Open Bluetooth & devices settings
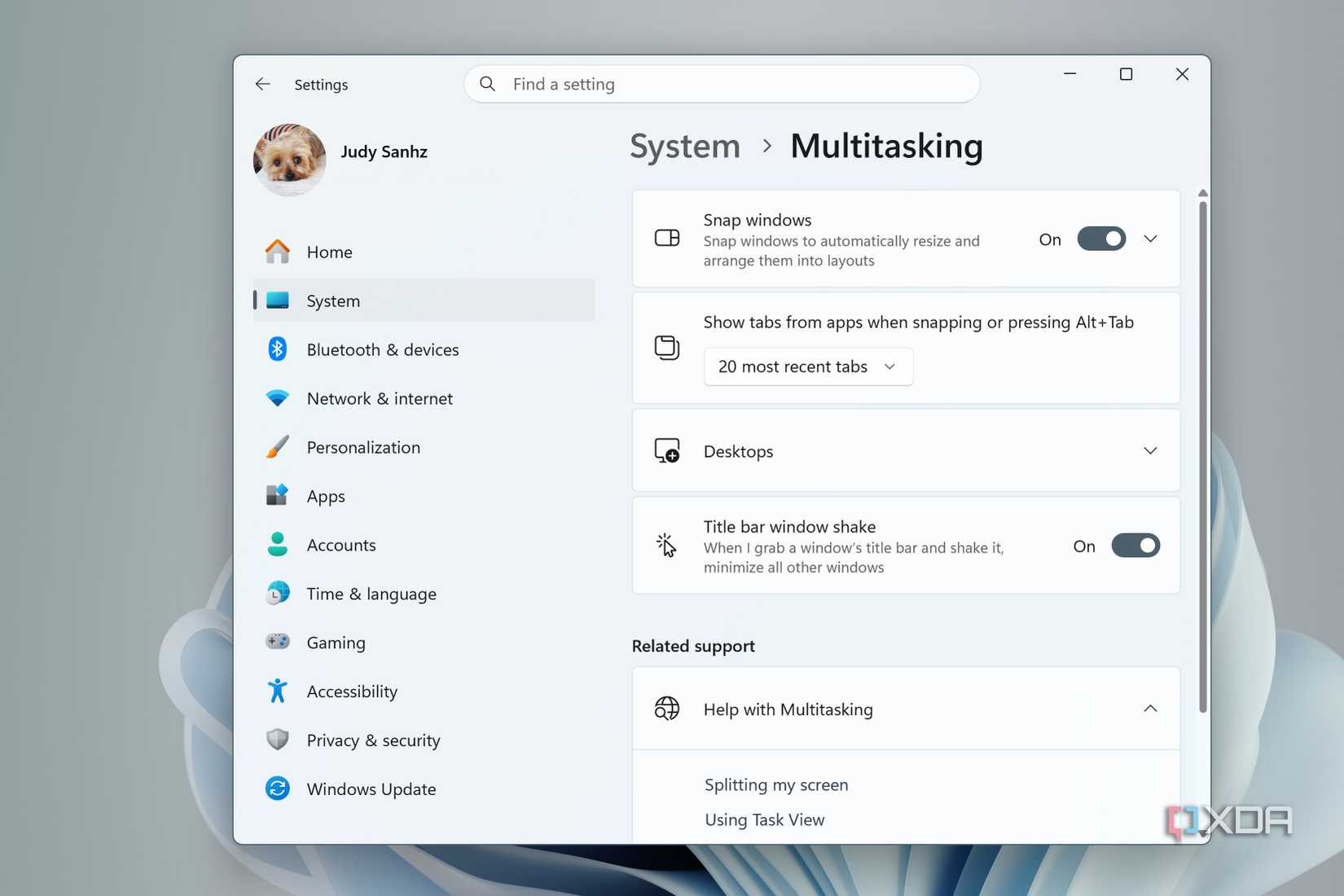1344x896 pixels. 424,349
